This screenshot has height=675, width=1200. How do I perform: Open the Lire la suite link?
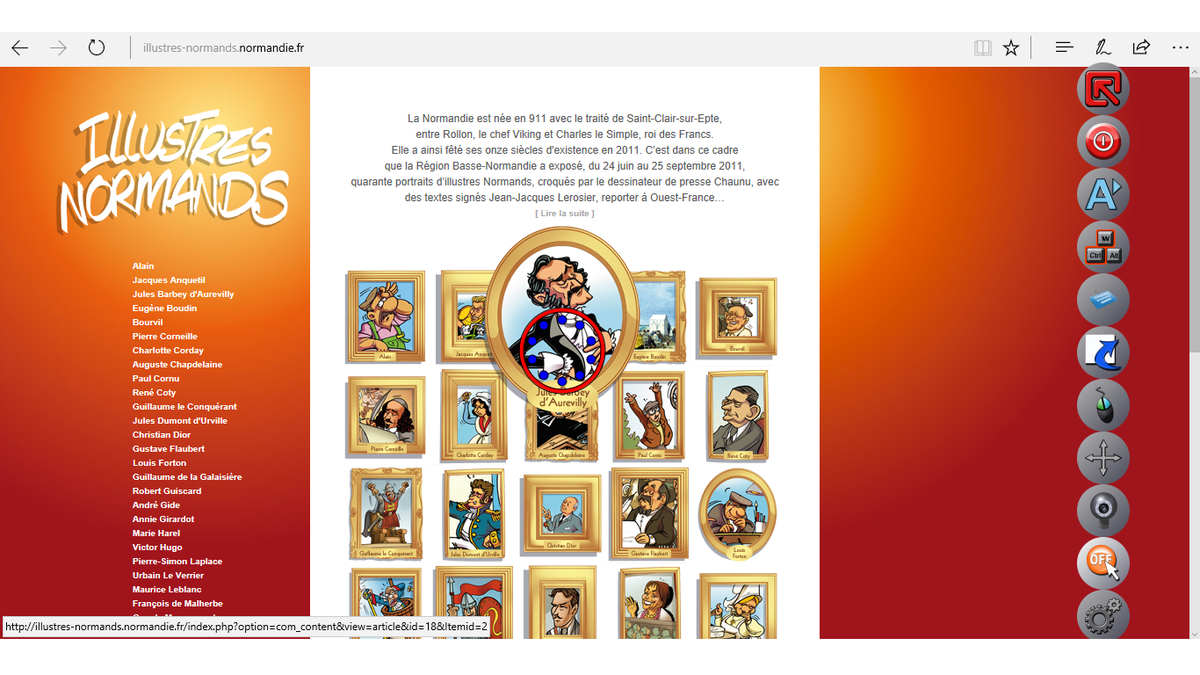(565, 213)
